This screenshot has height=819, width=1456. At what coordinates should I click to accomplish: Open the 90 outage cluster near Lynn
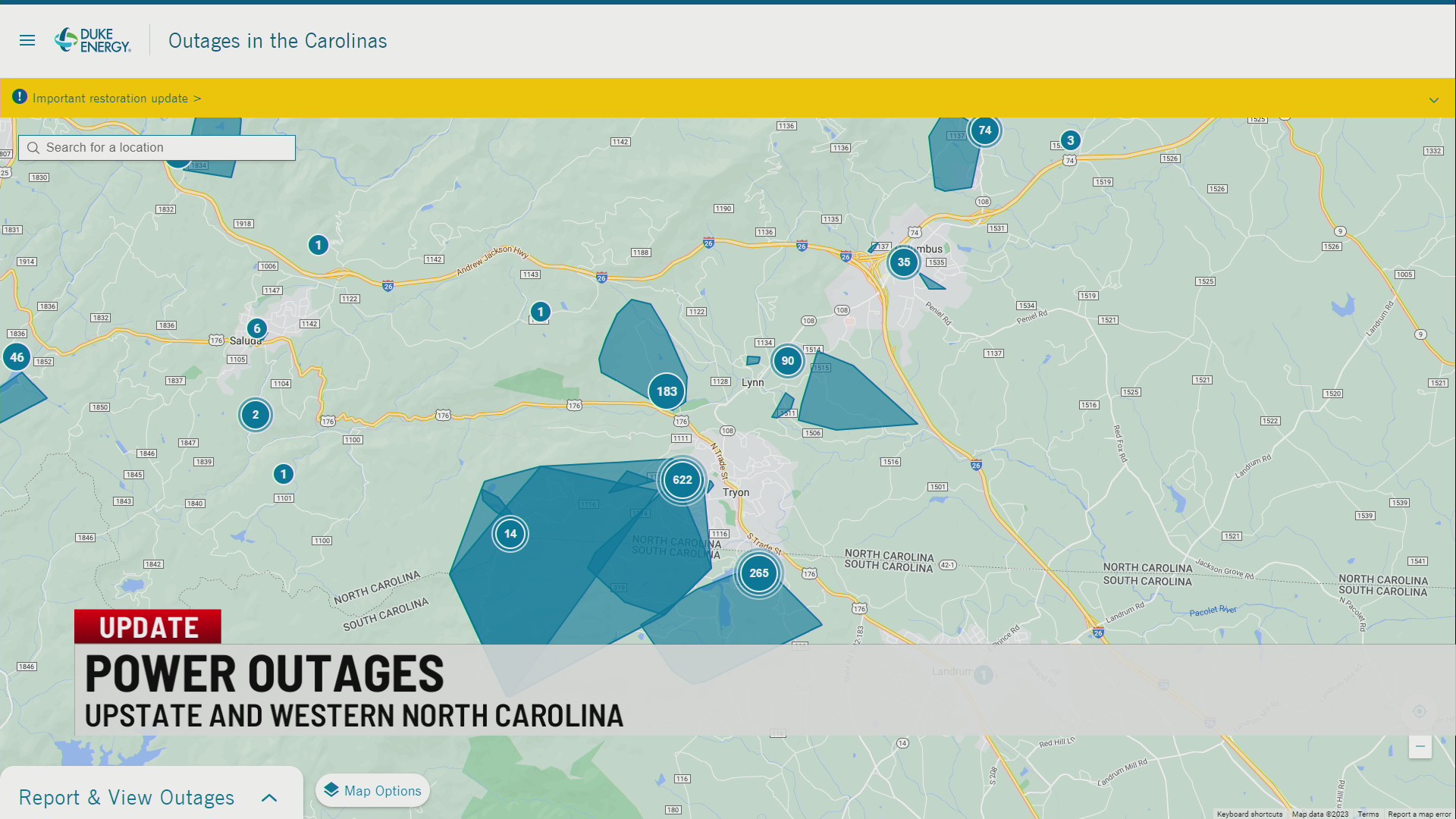coord(786,362)
